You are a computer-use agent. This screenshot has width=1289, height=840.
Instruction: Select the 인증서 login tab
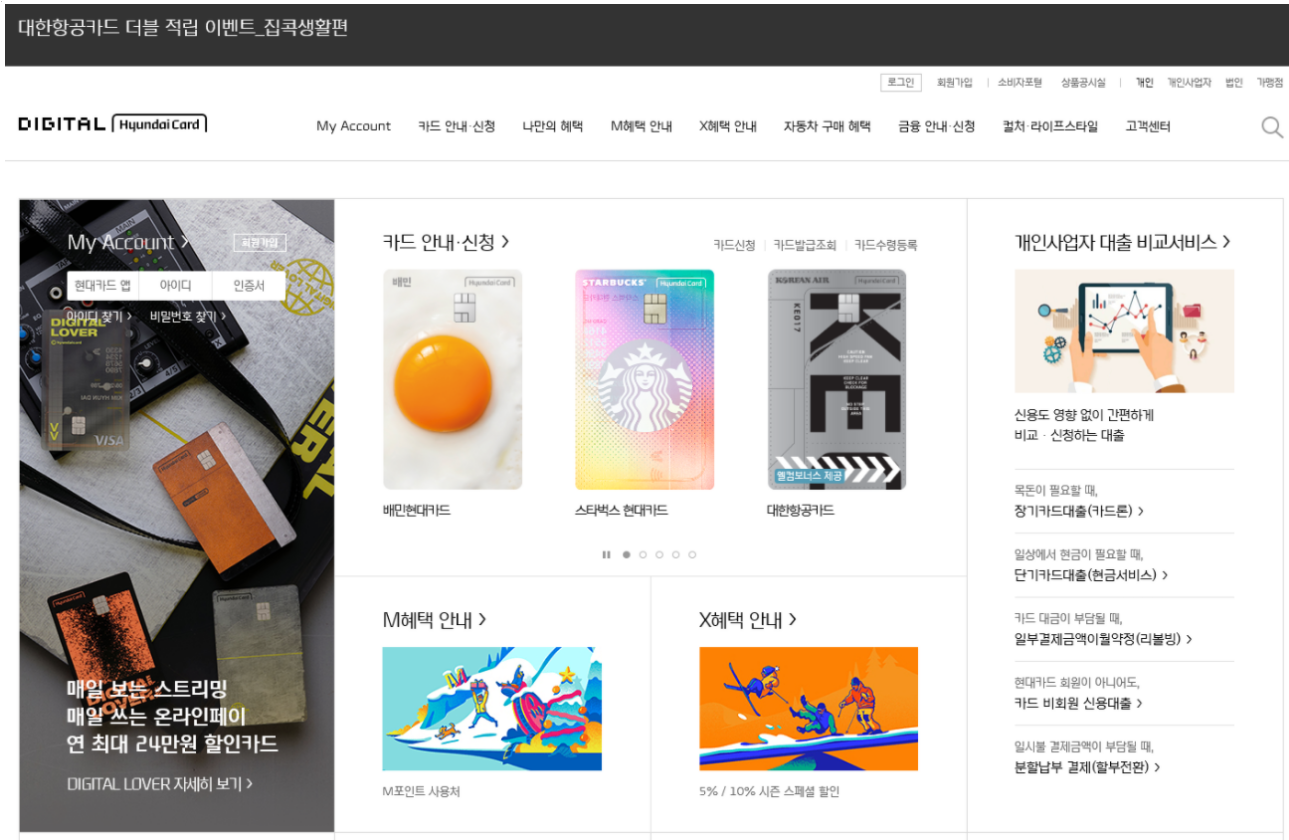point(249,286)
